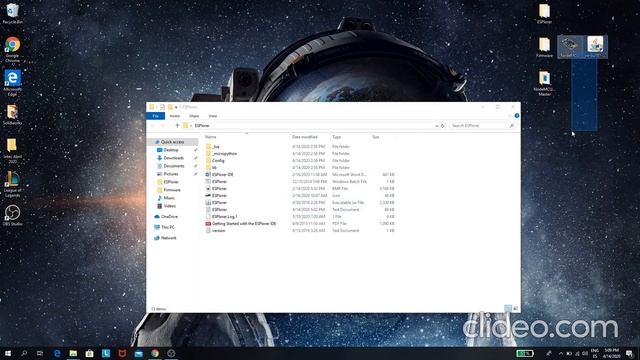The width and height of the screenshot is (640, 360).
Task: Sort files by Type column
Action: coord(337,137)
